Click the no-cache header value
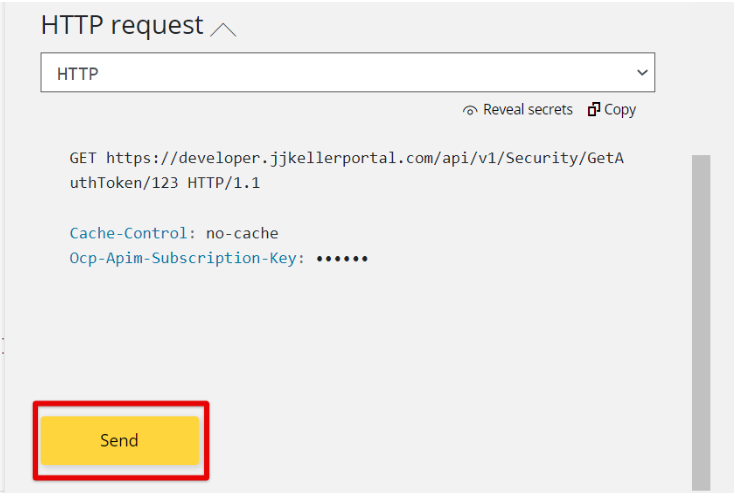 (242, 233)
